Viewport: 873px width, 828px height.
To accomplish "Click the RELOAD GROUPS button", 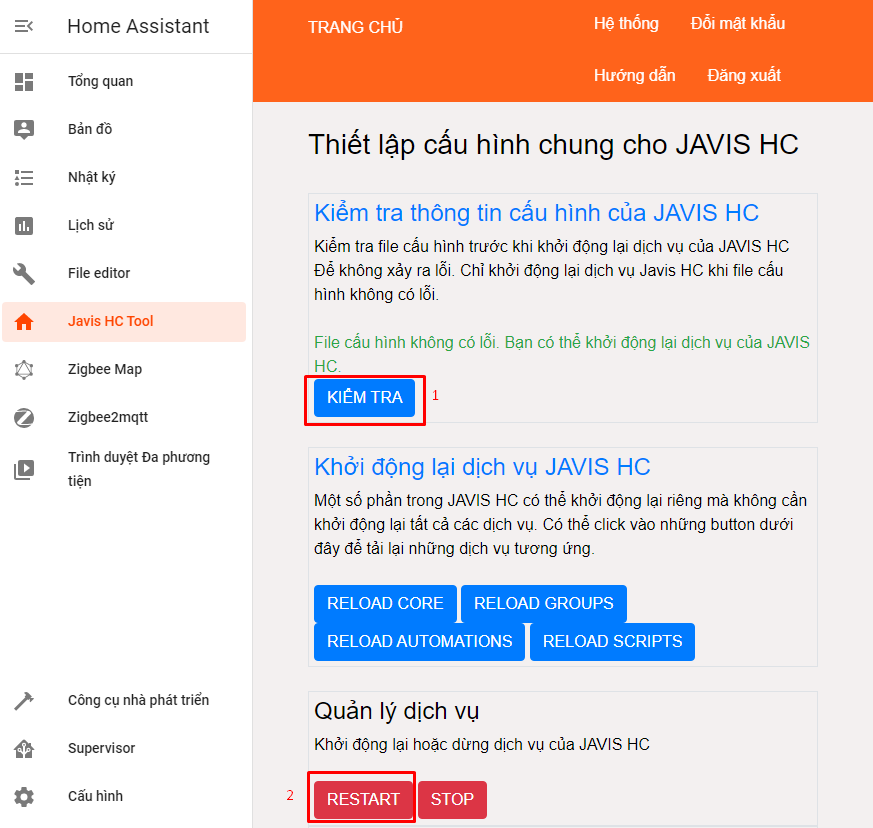I will tap(543, 604).
